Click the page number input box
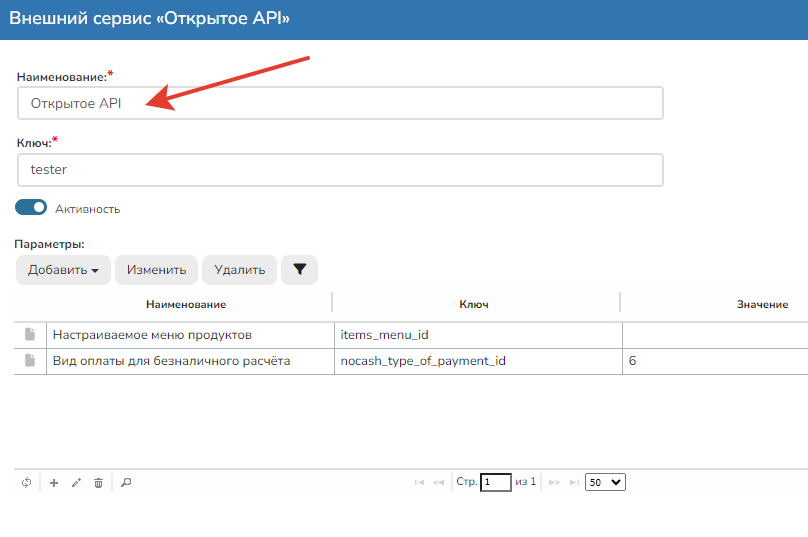 pos(496,482)
